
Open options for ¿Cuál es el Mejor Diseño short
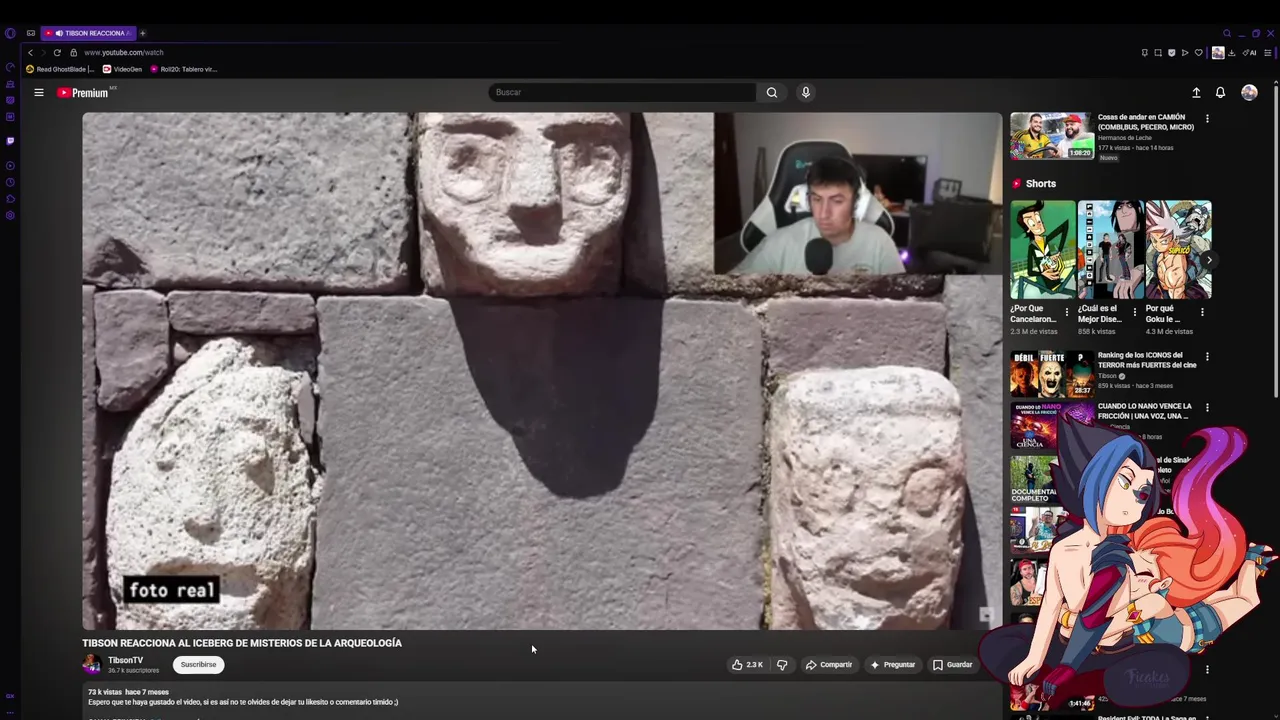tap(1134, 312)
